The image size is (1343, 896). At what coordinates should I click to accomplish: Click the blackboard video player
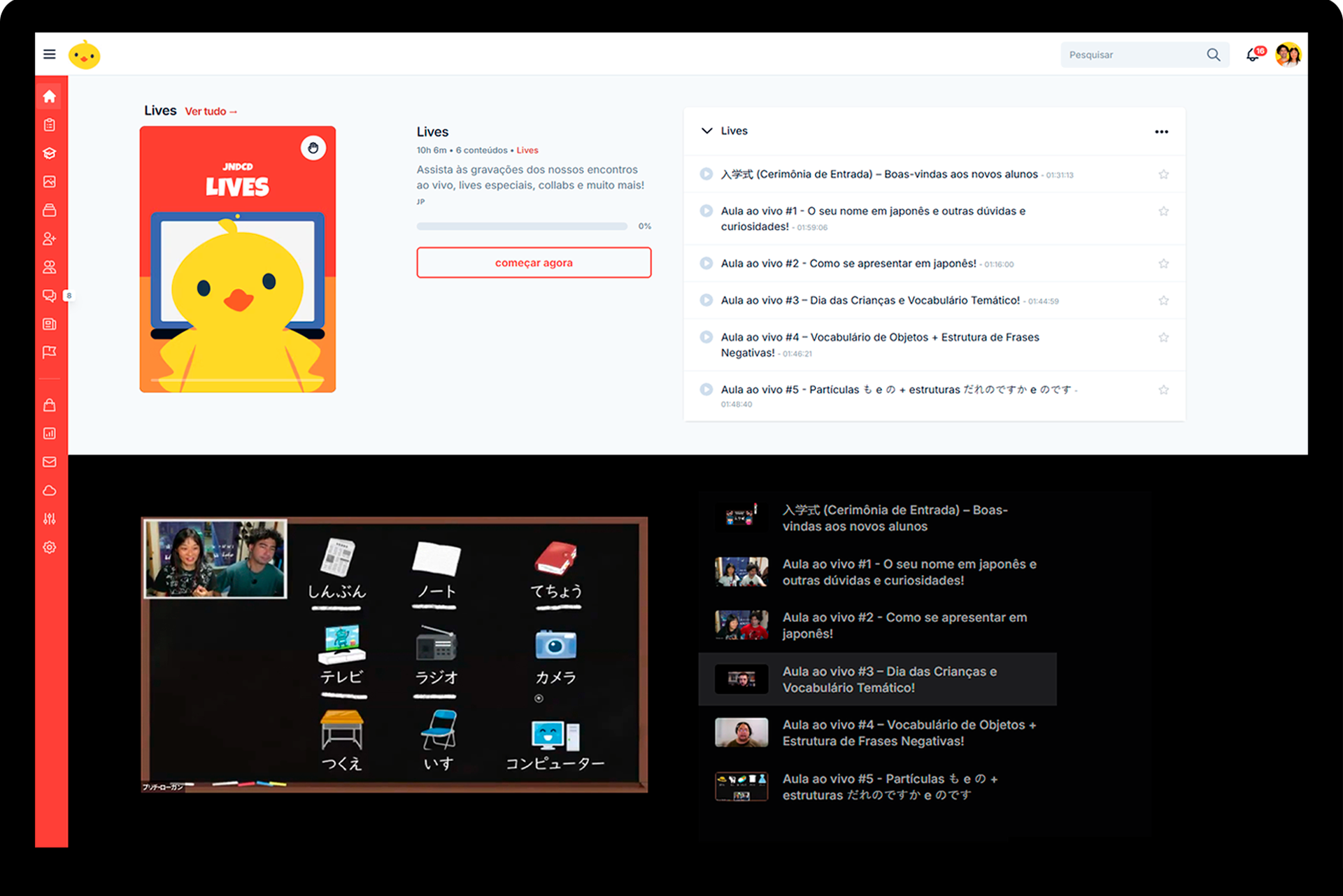(x=395, y=655)
